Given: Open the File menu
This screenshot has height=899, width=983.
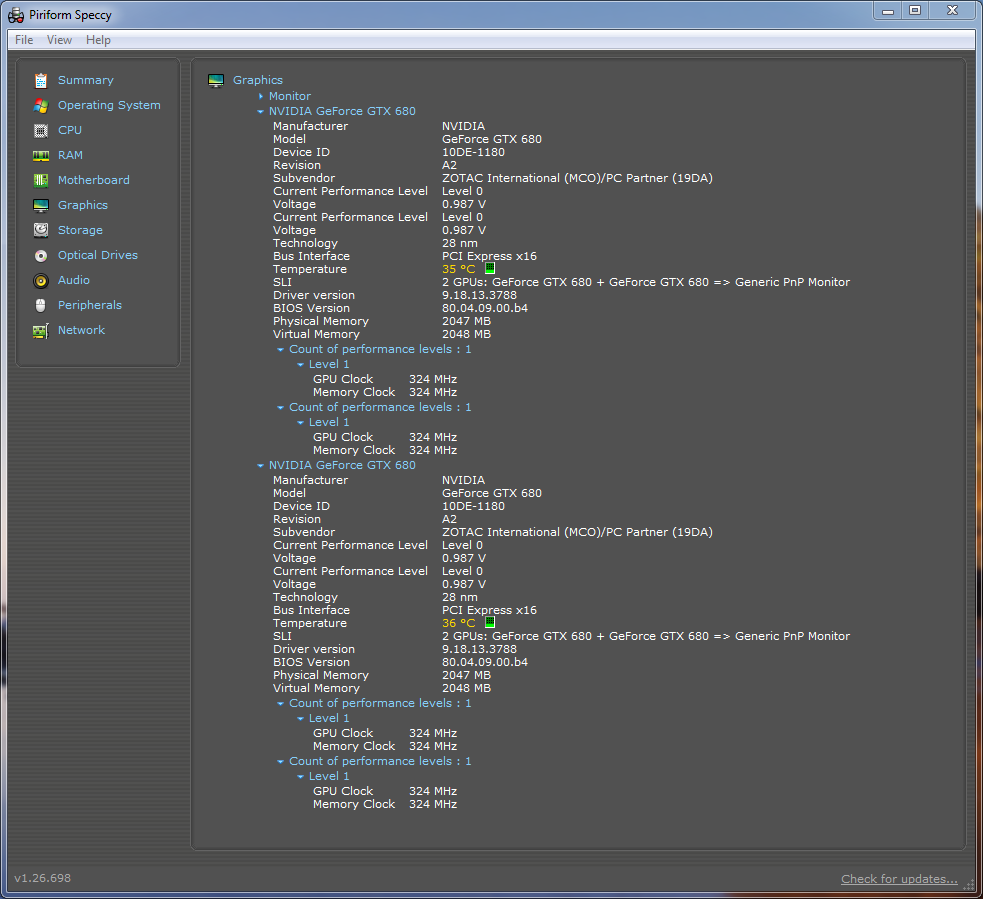Looking at the screenshot, I should point(24,40).
